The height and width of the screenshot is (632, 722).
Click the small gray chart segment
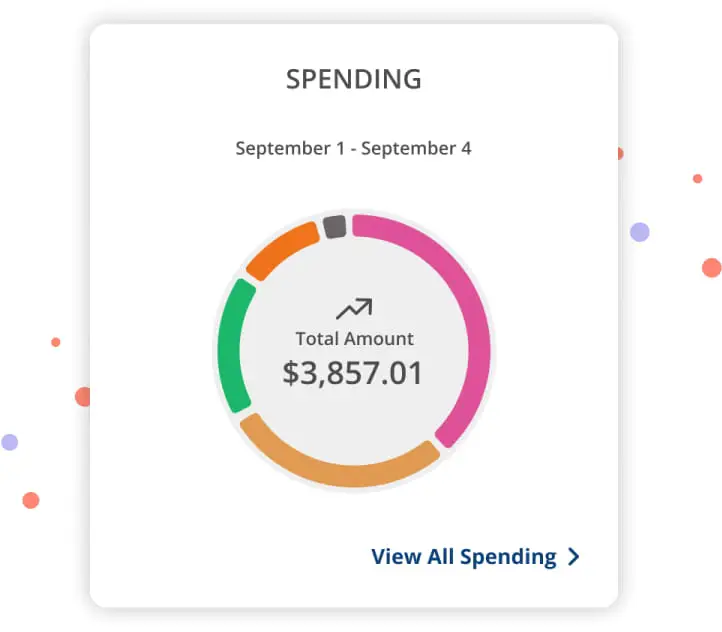coord(335,226)
